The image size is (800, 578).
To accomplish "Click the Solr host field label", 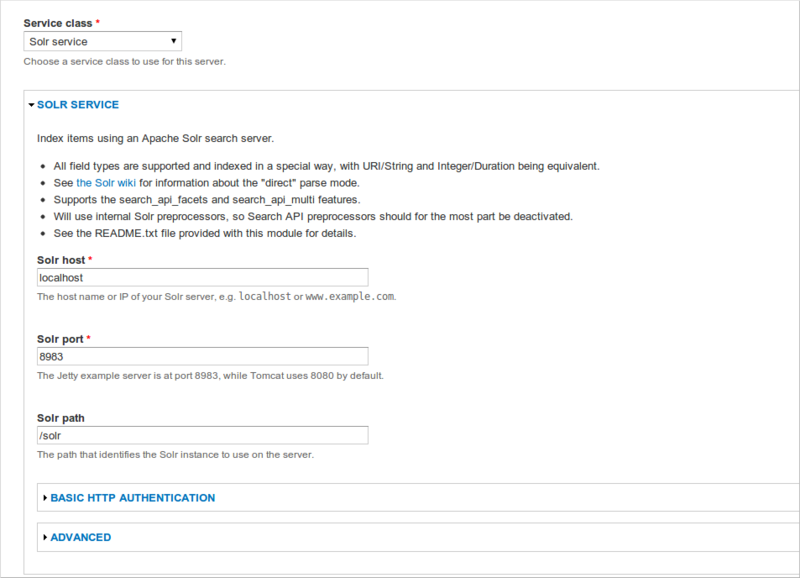I will (61, 260).
